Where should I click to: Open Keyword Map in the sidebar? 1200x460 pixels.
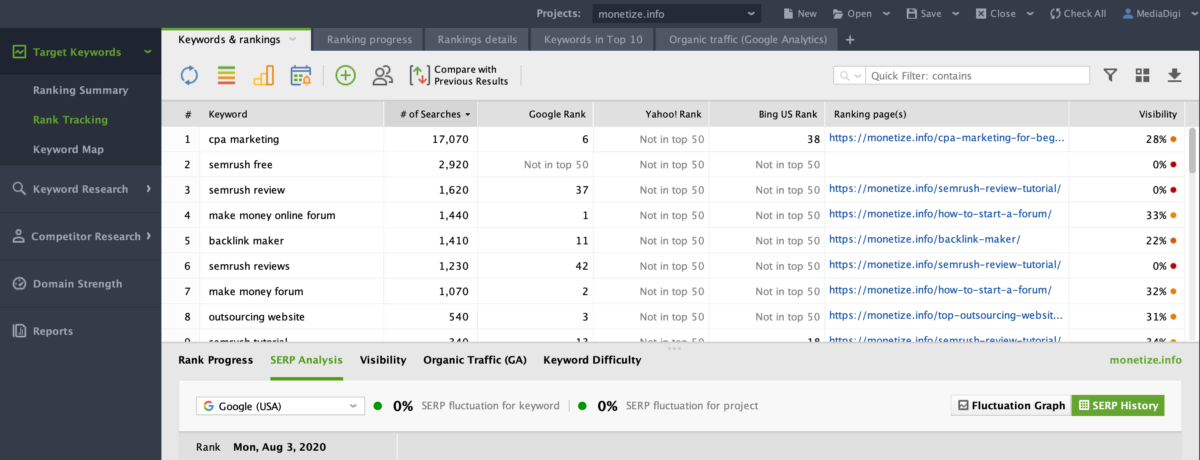68,150
